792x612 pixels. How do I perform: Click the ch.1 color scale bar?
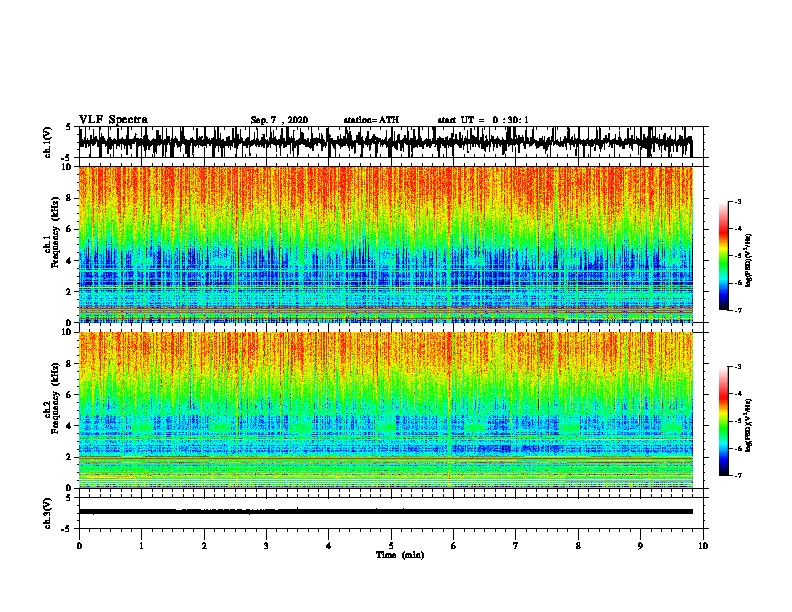click(x=723, y=256)
